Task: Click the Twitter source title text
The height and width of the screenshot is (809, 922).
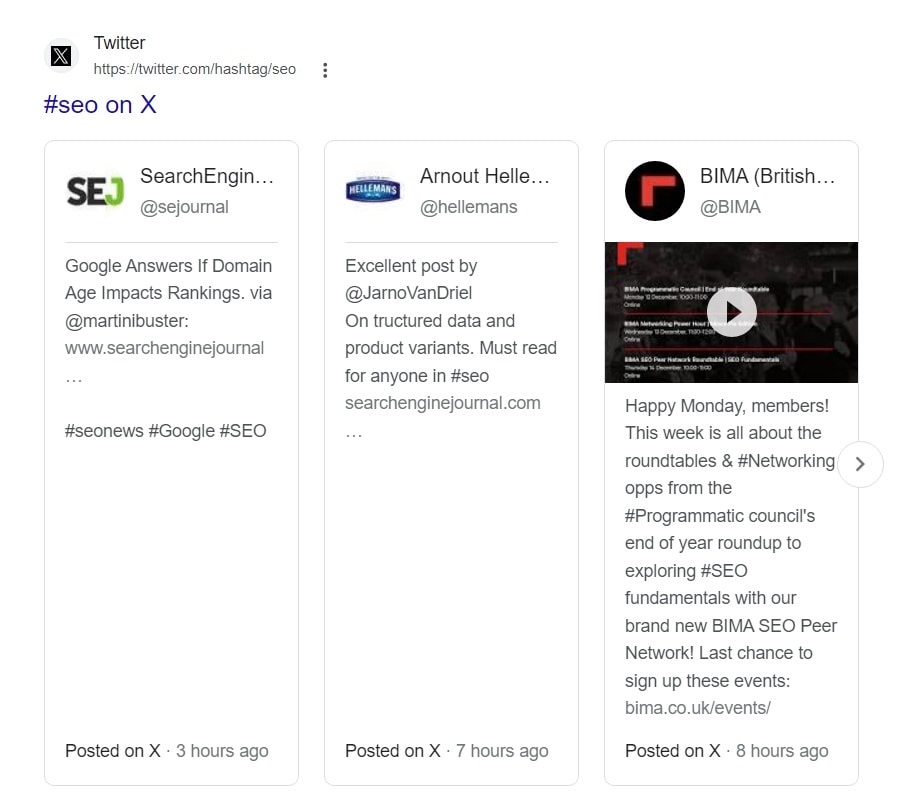Action: [119, 43]
